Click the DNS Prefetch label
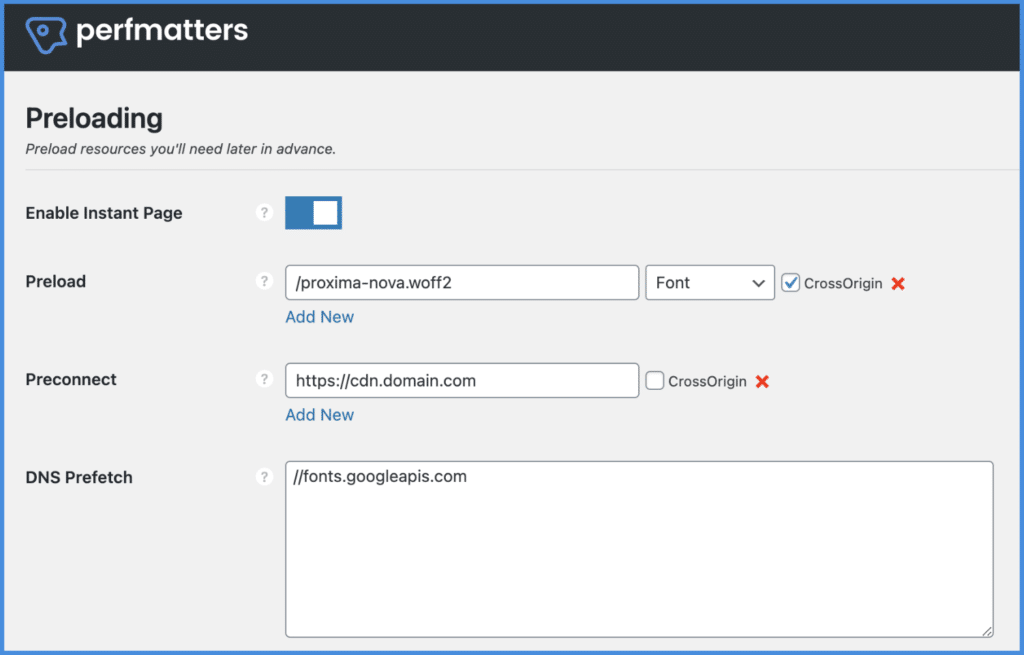The height and width of the screenshot is (655, 1024). [x=79, y=478]
